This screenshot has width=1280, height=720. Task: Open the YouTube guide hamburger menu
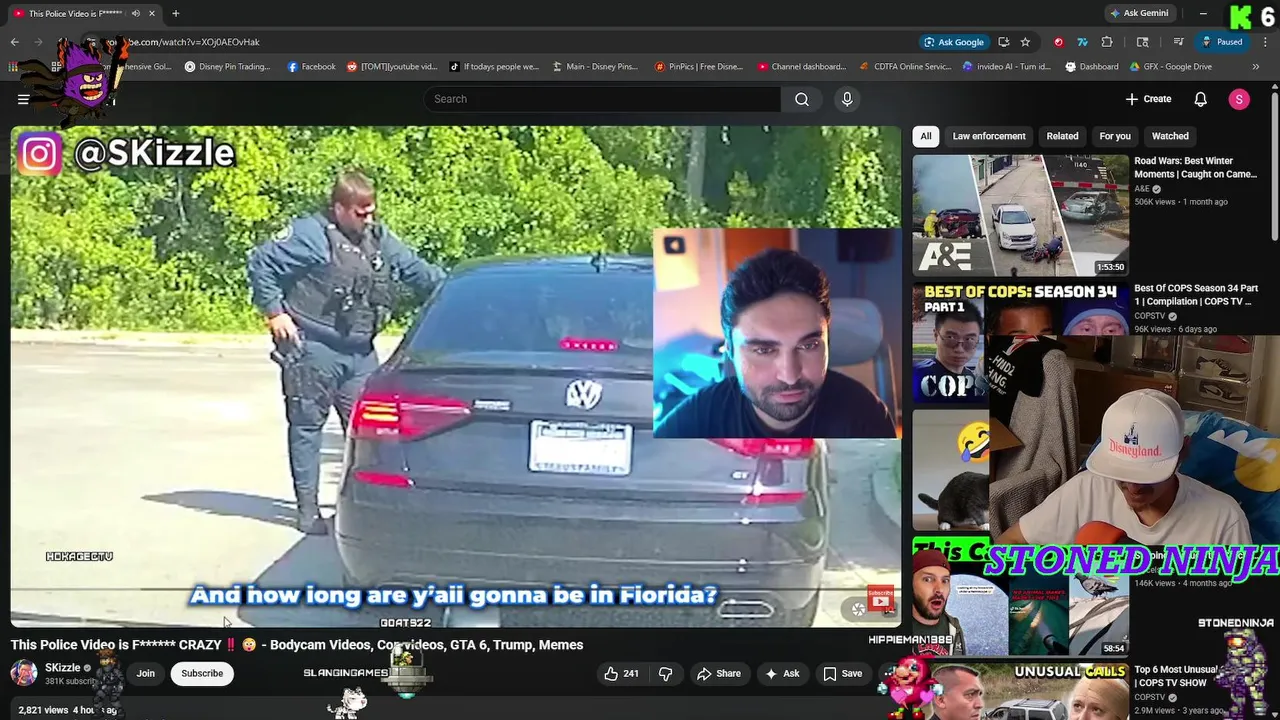pyautogui.click(x=23, y=99)
